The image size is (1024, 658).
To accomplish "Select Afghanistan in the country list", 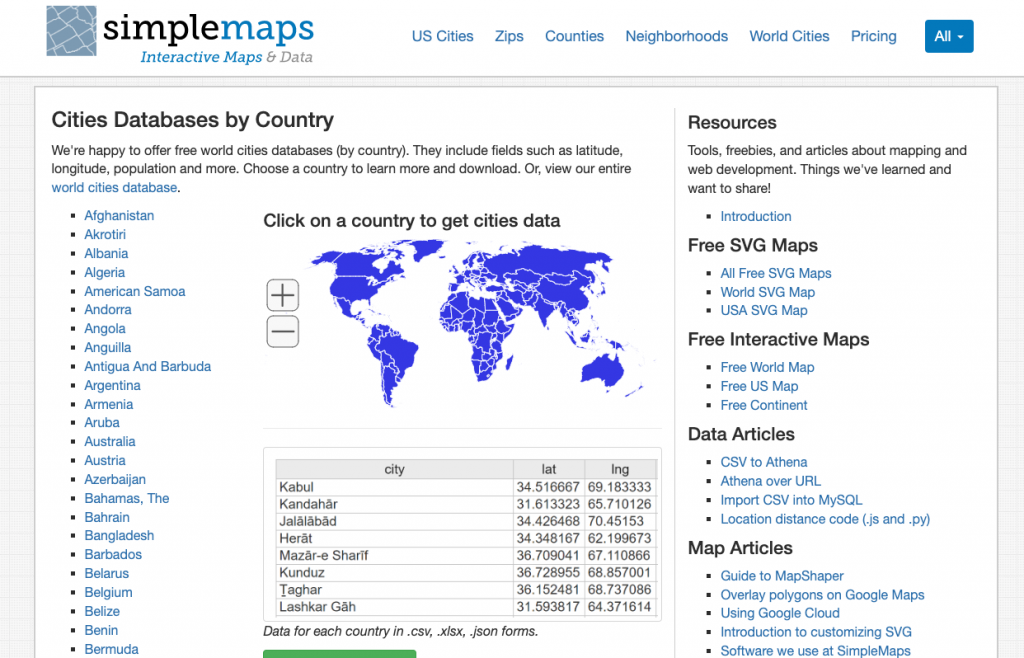I will [119, 215].
